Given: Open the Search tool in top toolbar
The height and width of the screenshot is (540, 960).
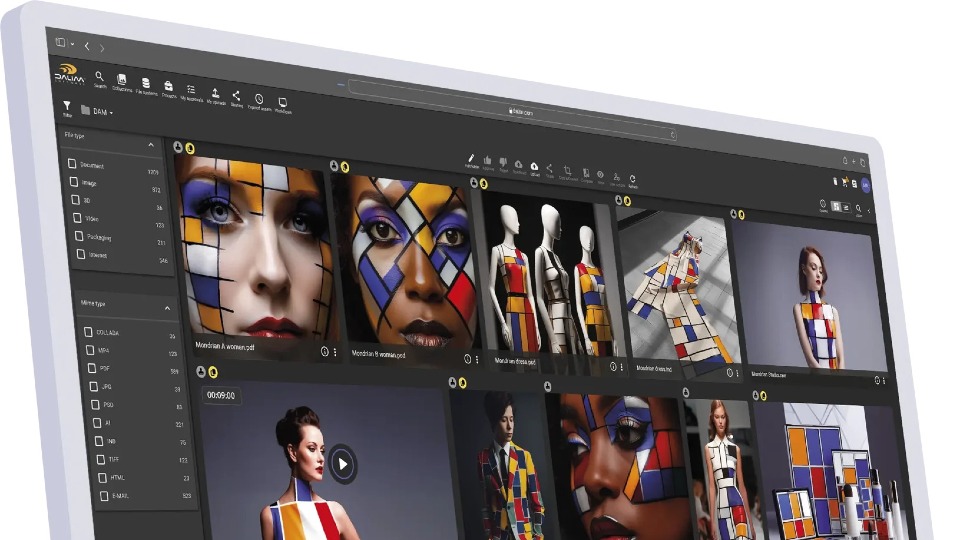Looking at the screenshot, I should pos(100,77).
